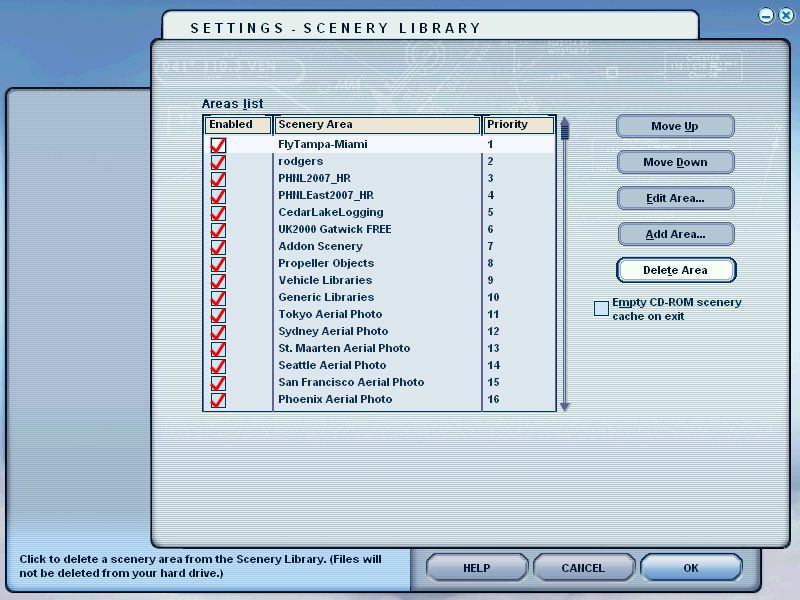Disable the FlyTampa-Miami scenery checkbox
This screenshot has height=600, width=800.
[218, 145]
